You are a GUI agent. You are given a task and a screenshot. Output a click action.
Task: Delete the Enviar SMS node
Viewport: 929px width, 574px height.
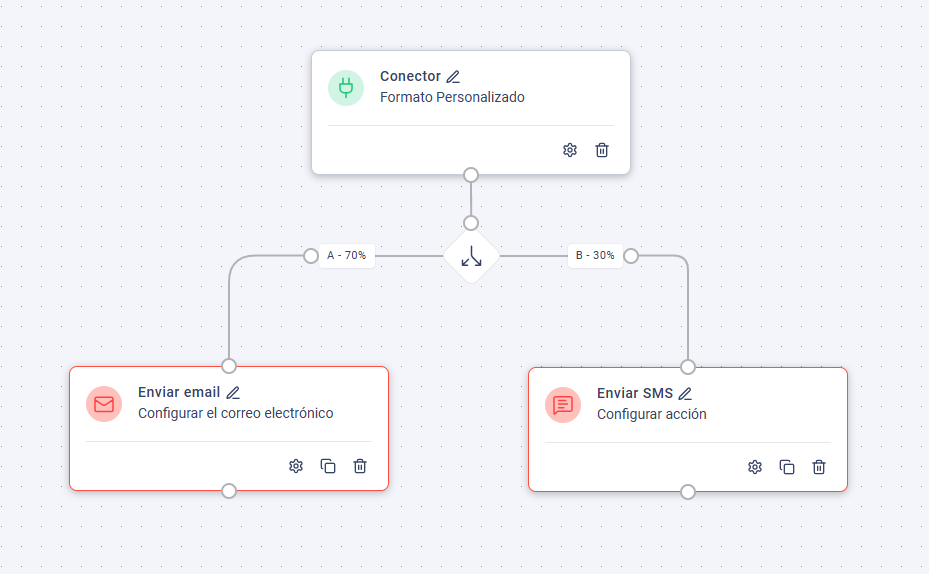[819, 467]
